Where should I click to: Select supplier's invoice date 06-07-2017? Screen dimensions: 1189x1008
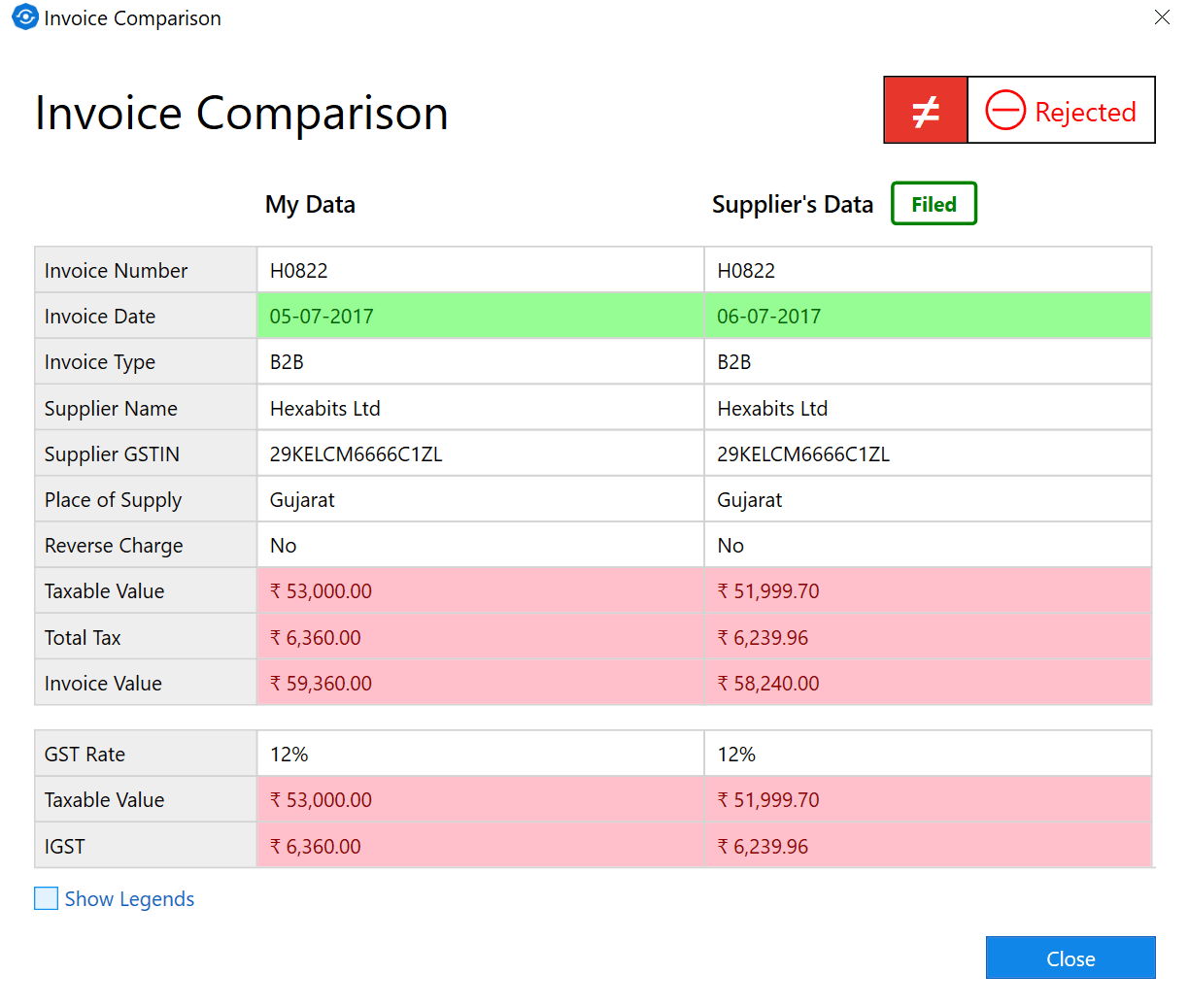tap(768, 317)
